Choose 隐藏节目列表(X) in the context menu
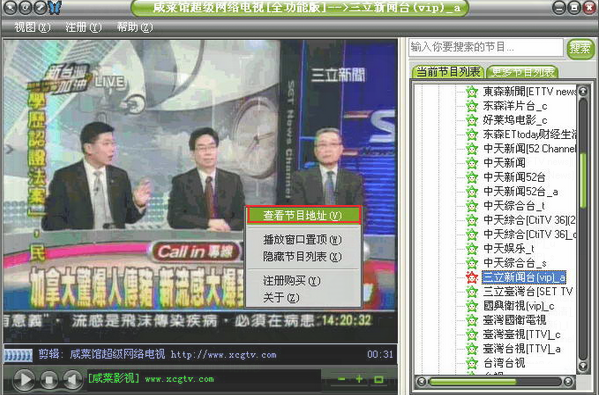The width and height of the screenshot is (599, 395). click(302, 256)
